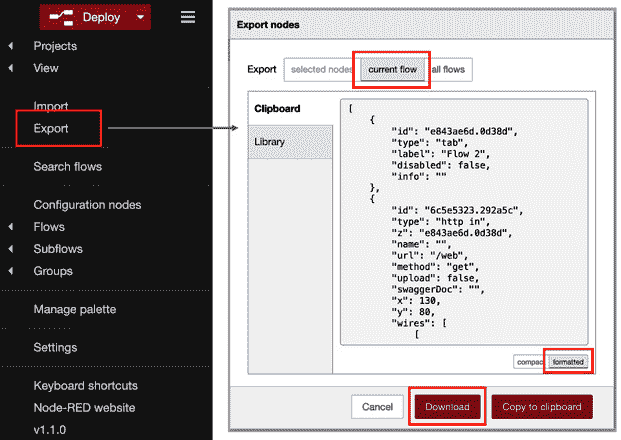Expand the Flows submenu arrow

tap(11, 227)
